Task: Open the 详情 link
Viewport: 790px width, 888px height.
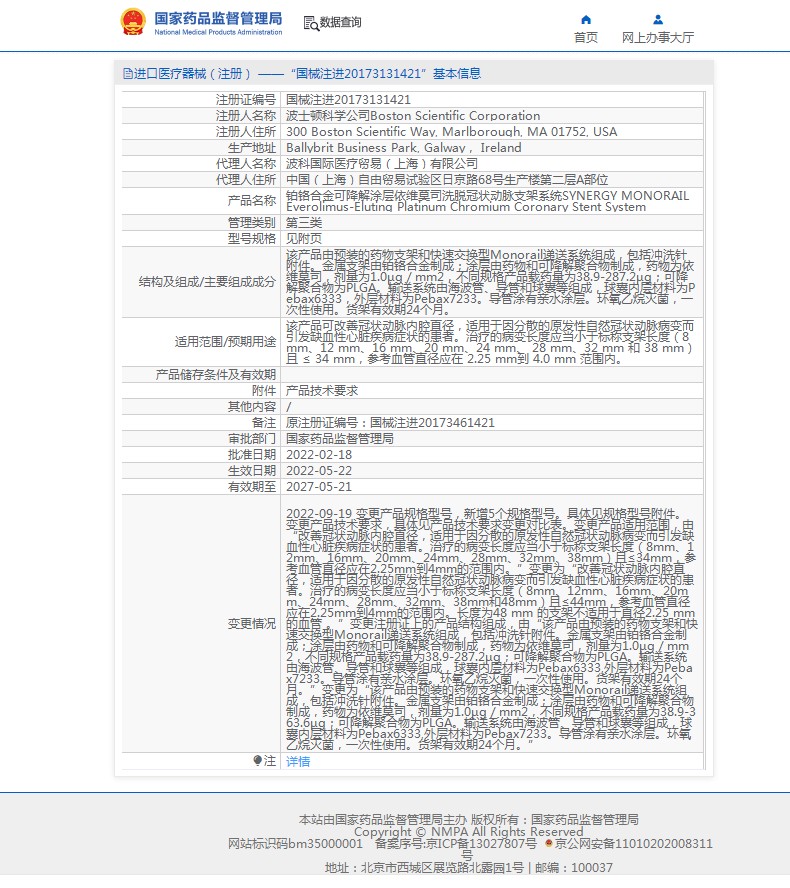Action: 298,761
